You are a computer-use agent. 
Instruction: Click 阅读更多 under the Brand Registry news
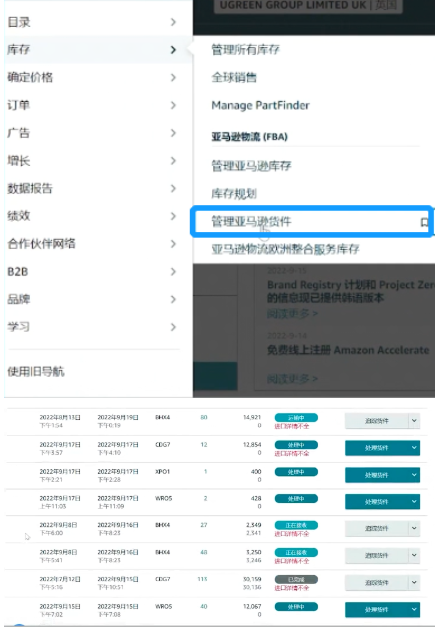click(x=292, y=313)
